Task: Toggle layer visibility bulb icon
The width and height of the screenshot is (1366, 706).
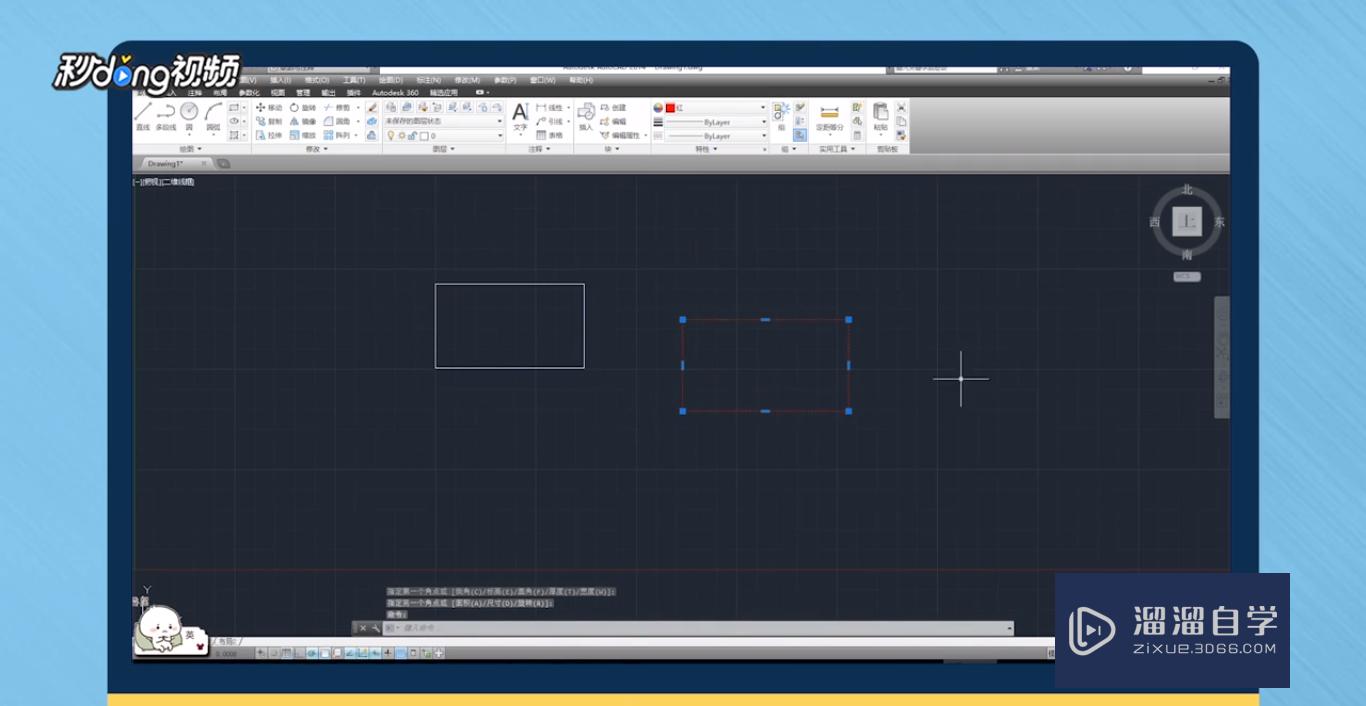Action: tap(392, 136)
